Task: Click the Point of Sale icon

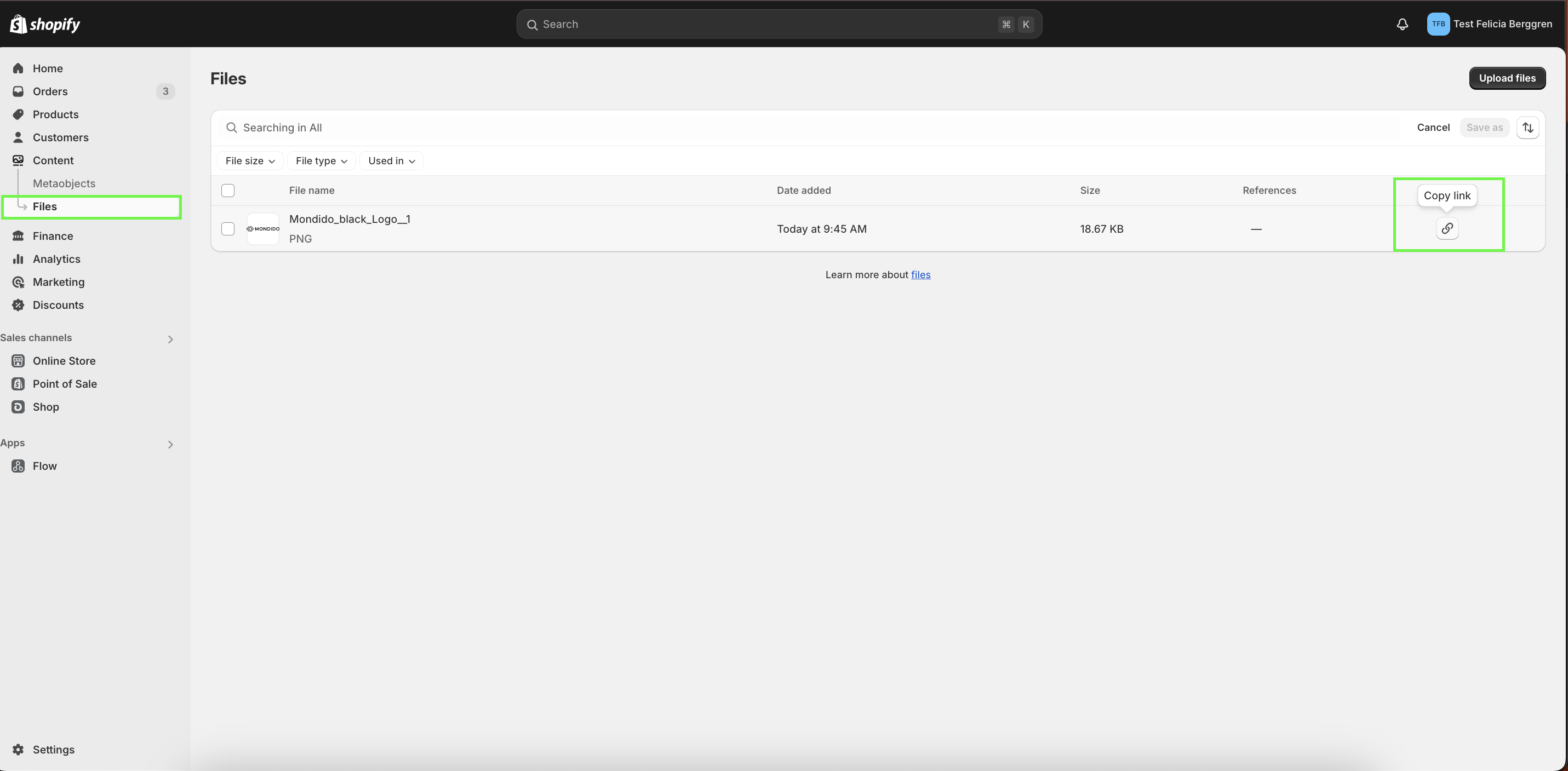Action: point(18,384)
